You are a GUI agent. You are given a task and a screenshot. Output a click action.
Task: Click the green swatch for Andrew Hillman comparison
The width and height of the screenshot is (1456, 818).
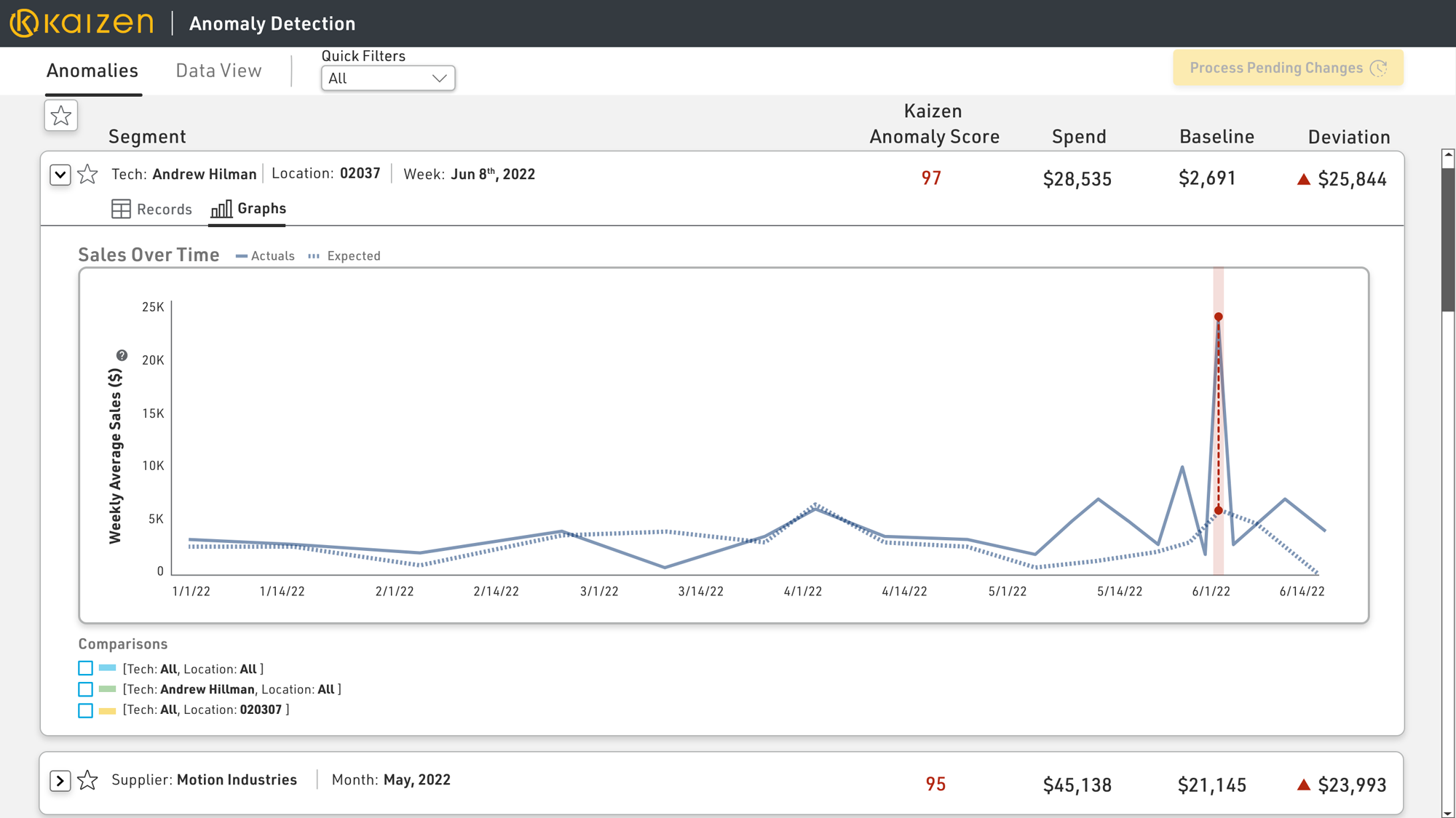108,689
